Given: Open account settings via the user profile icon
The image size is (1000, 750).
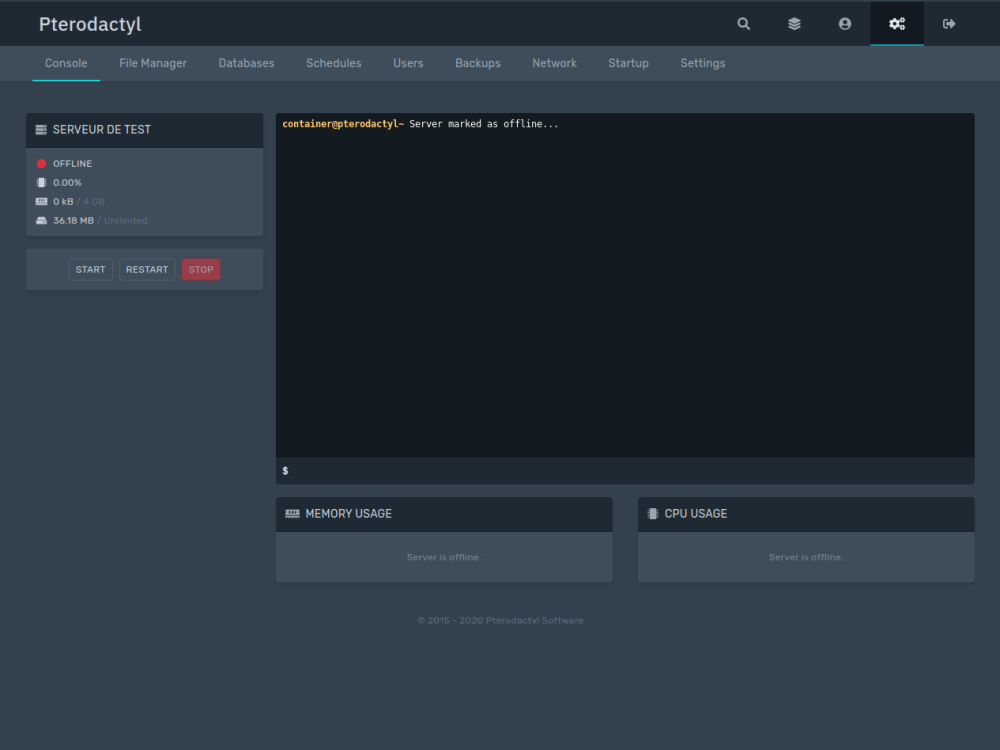Looking at the screenshot, I should [844, 23].
